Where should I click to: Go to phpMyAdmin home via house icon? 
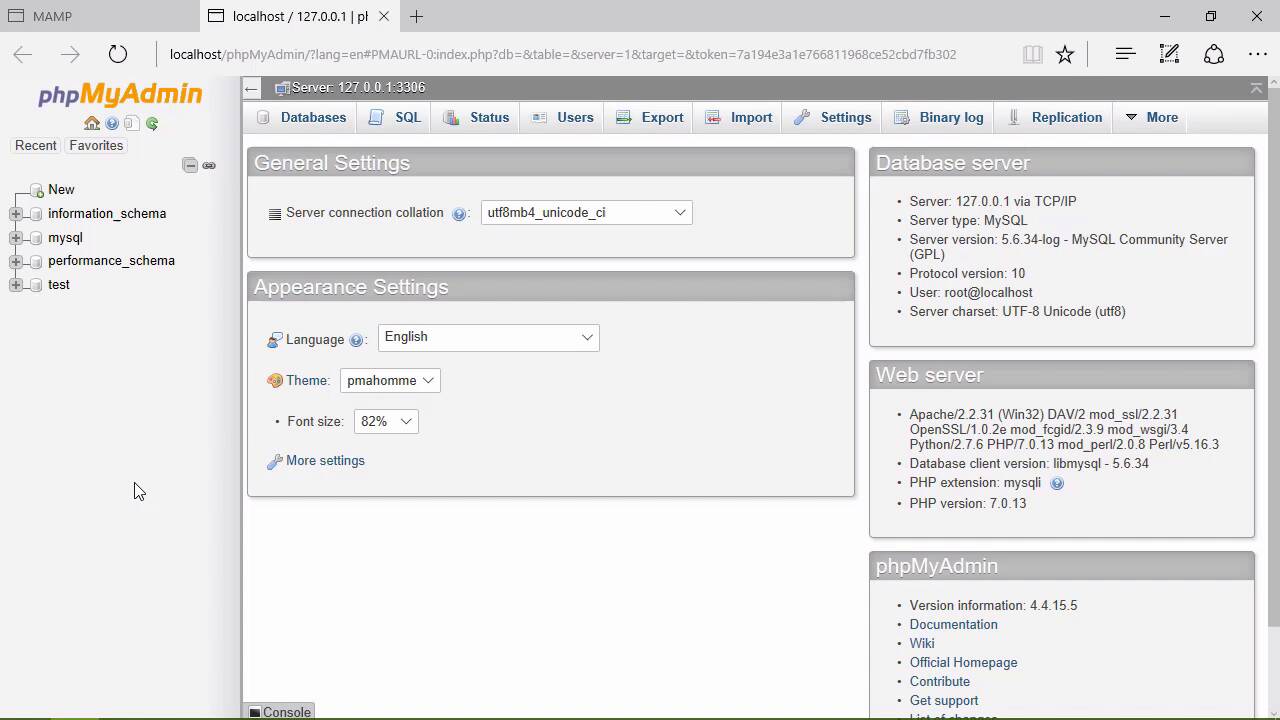coord(92,123)
